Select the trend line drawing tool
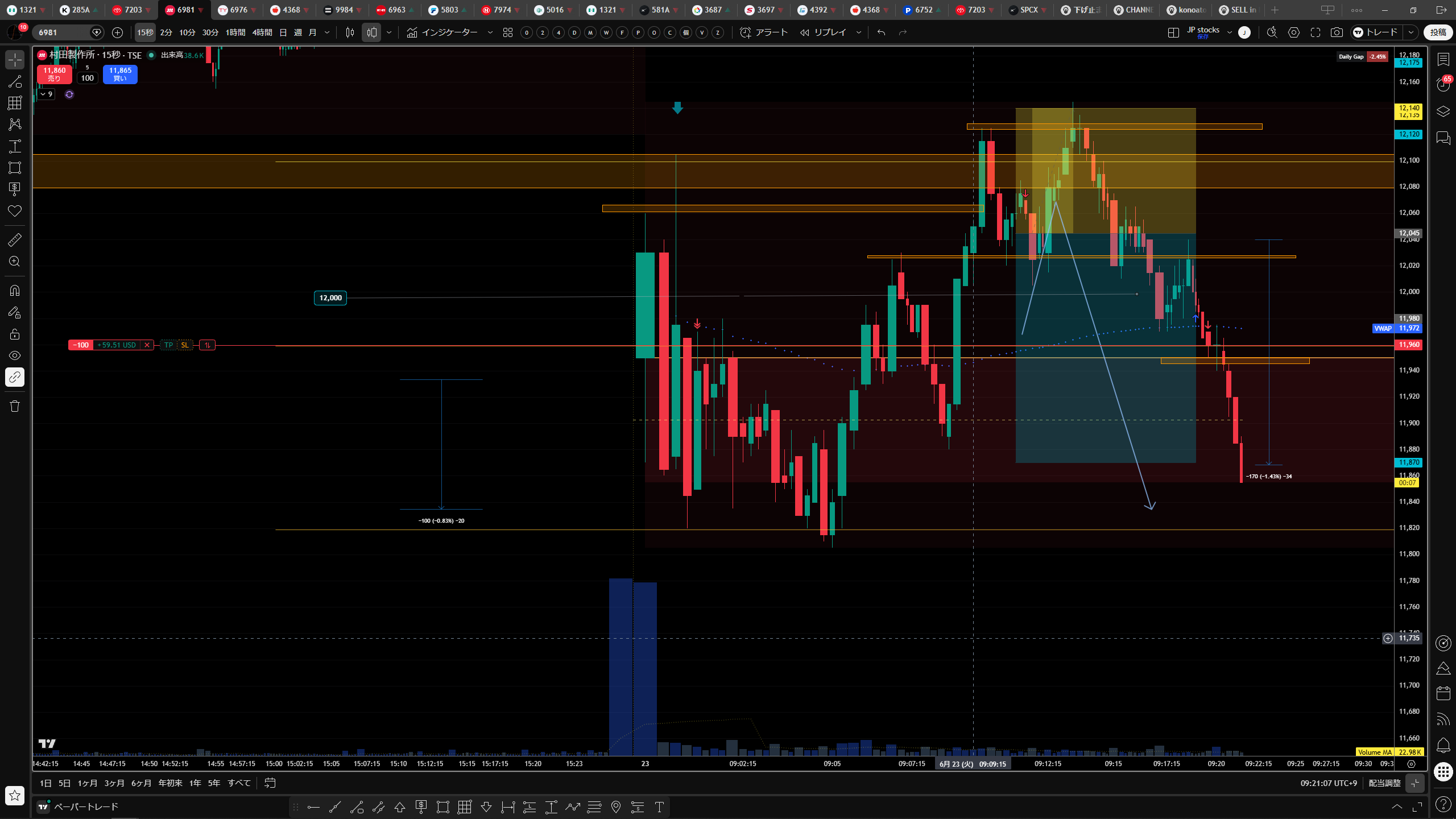Viewport: 1456px width, 819px height. [x=15, y=81]
